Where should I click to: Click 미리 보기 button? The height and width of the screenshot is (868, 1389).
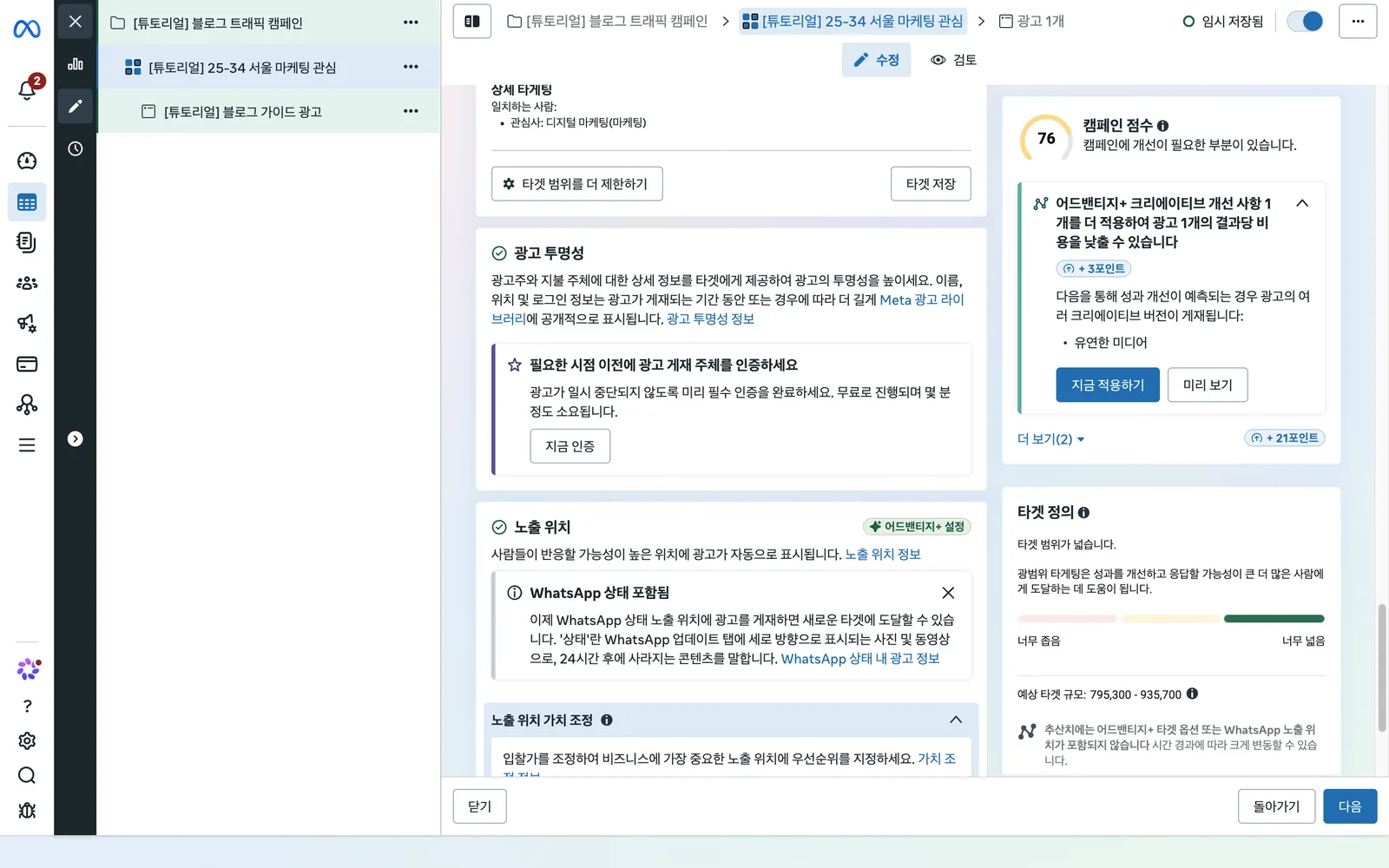(x=1208, y=385)
